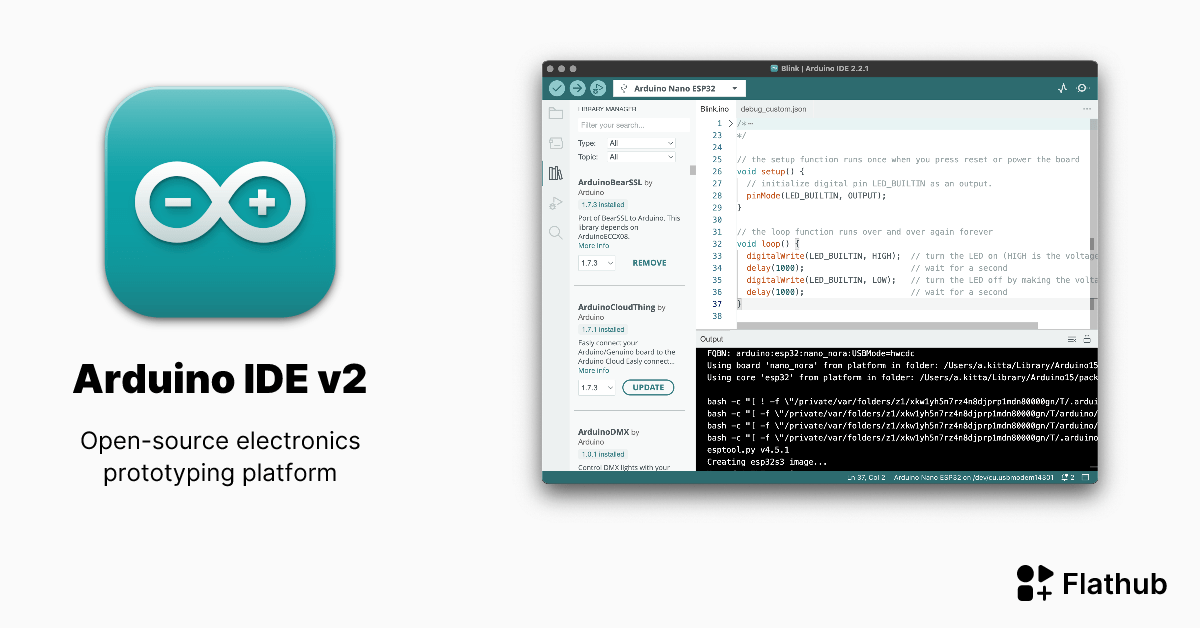This screenshot has height=628, width=1200.
Task: Open the Boards Manager sidebar icon
Action: click(556, 143)
